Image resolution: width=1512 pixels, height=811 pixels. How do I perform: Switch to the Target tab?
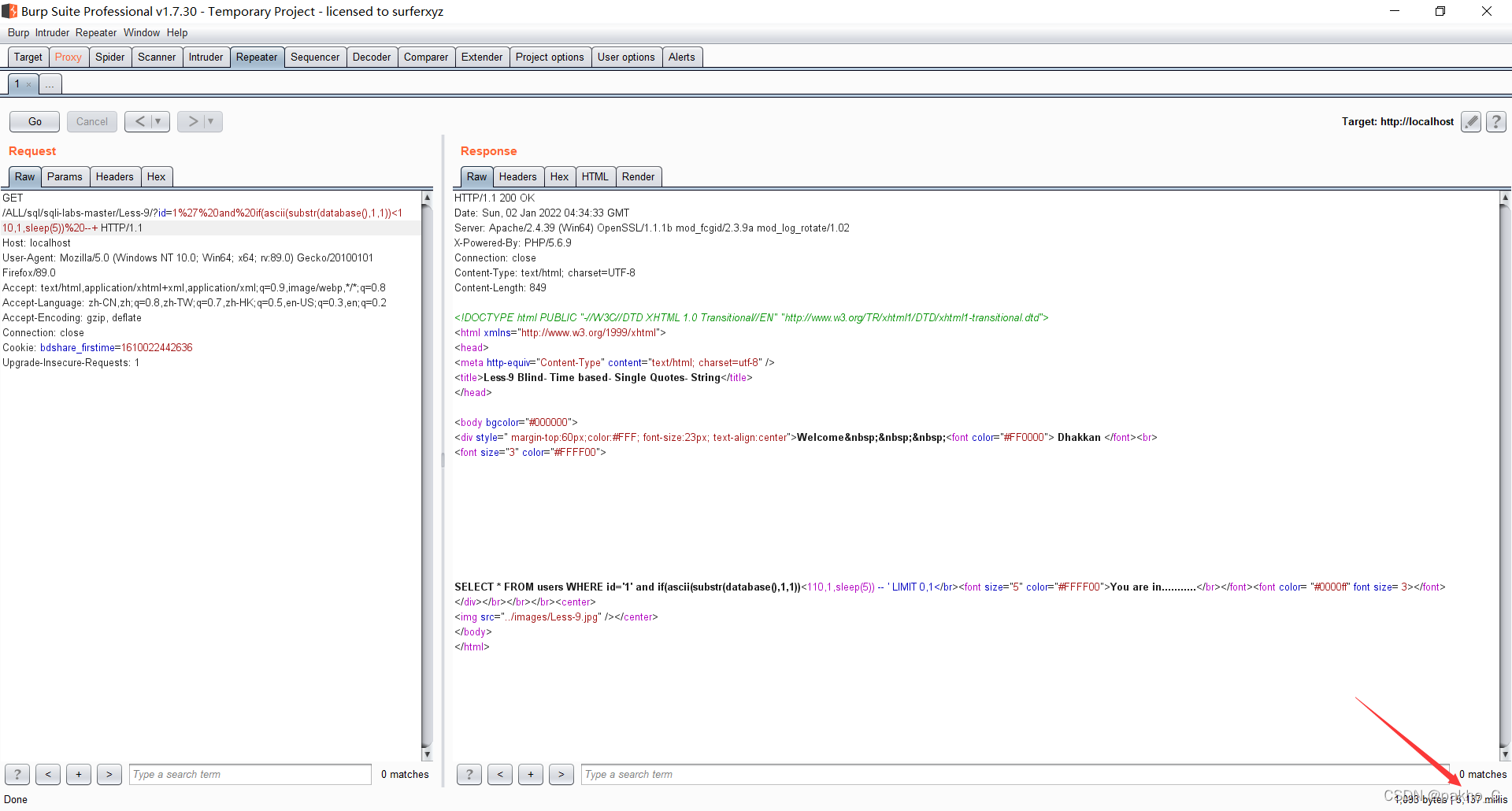click(x=28, y=57)
